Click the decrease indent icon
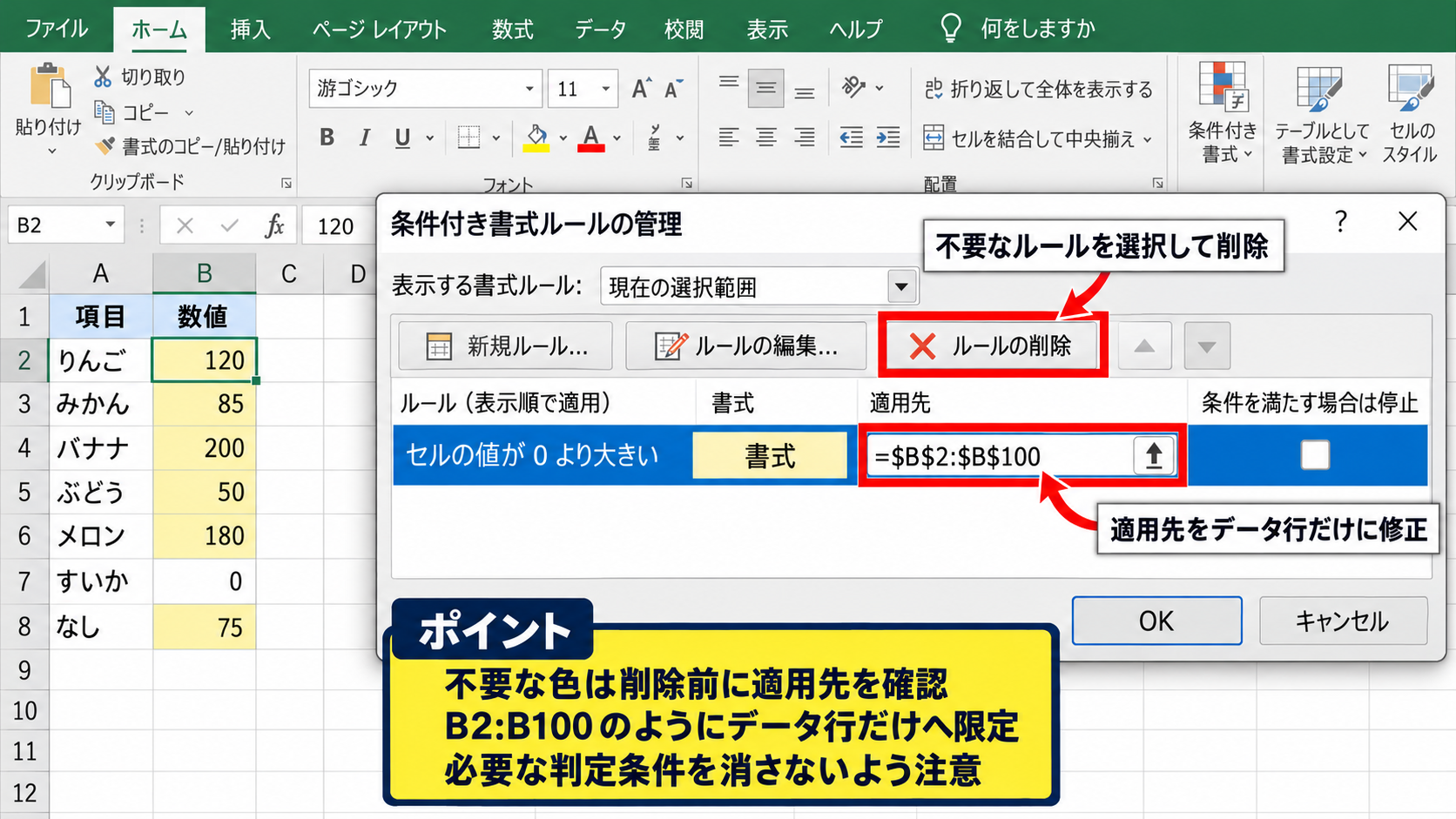Viewport: 1456px width, 819px height. tap(851, 138)
